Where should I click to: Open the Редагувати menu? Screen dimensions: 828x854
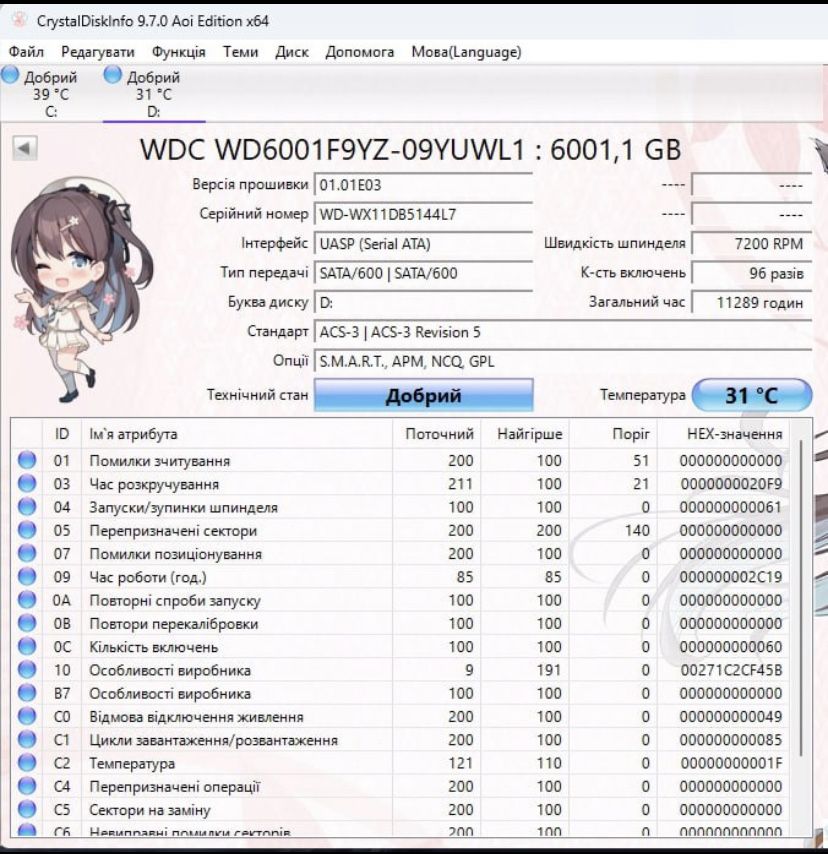coord(98,52)
